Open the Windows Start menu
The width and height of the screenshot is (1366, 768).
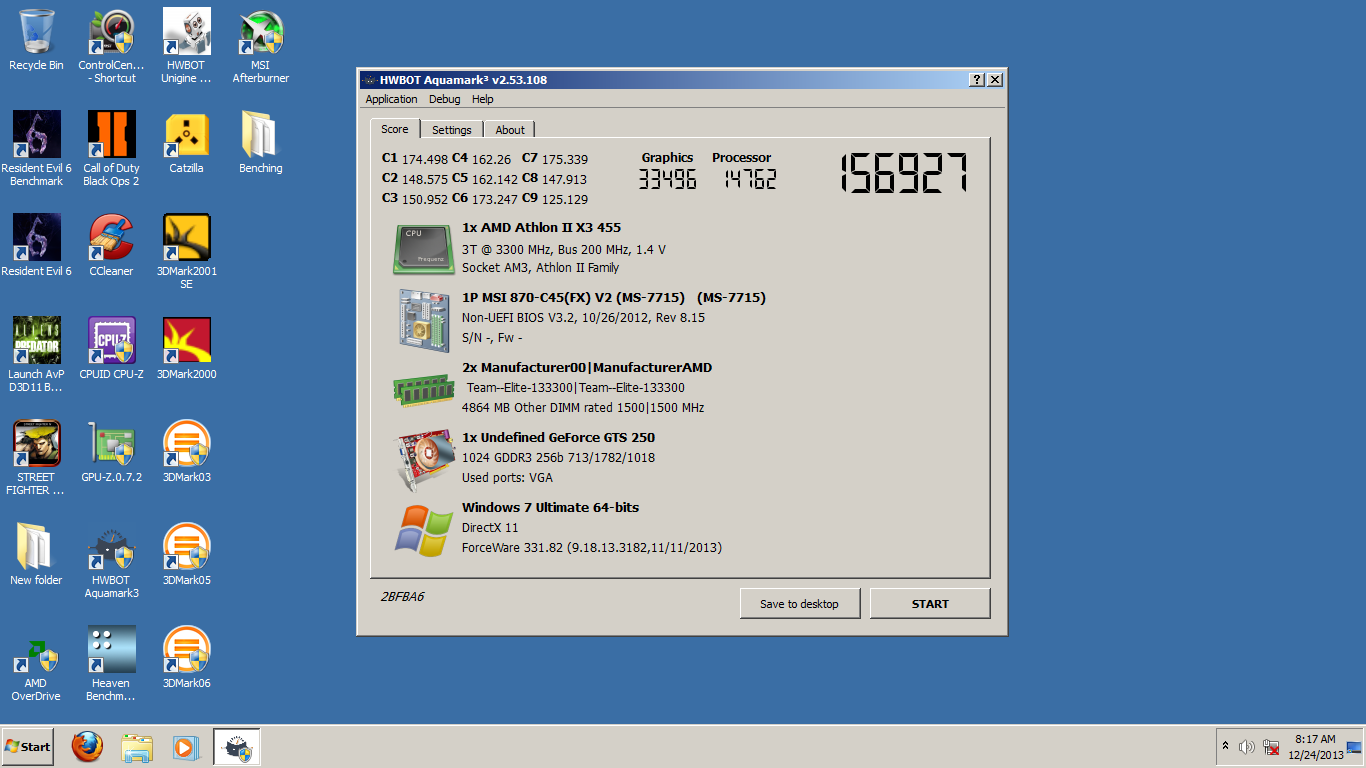28,746
